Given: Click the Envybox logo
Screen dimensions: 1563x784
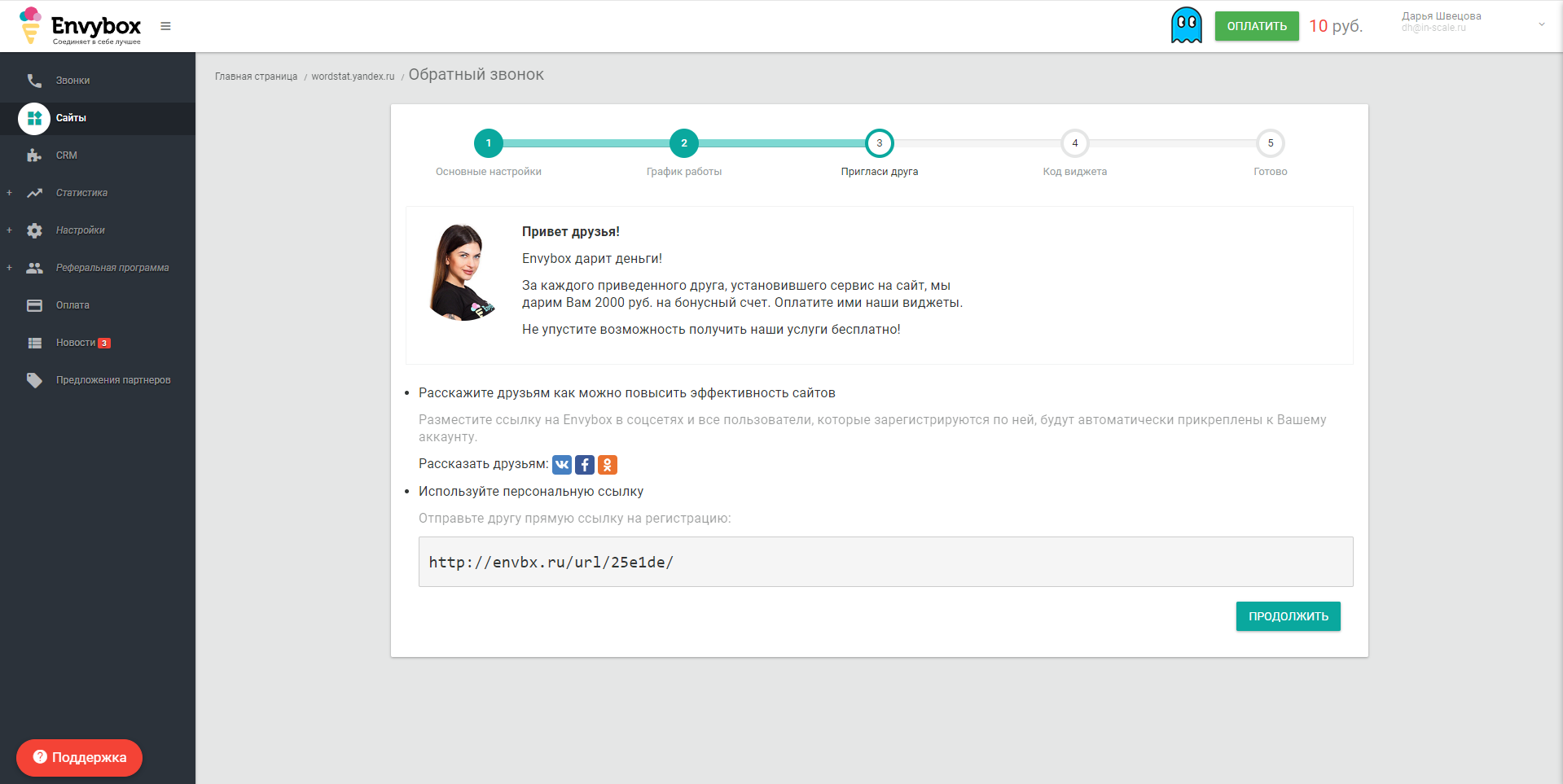Looking at the screenshot, I should point(80,26).
